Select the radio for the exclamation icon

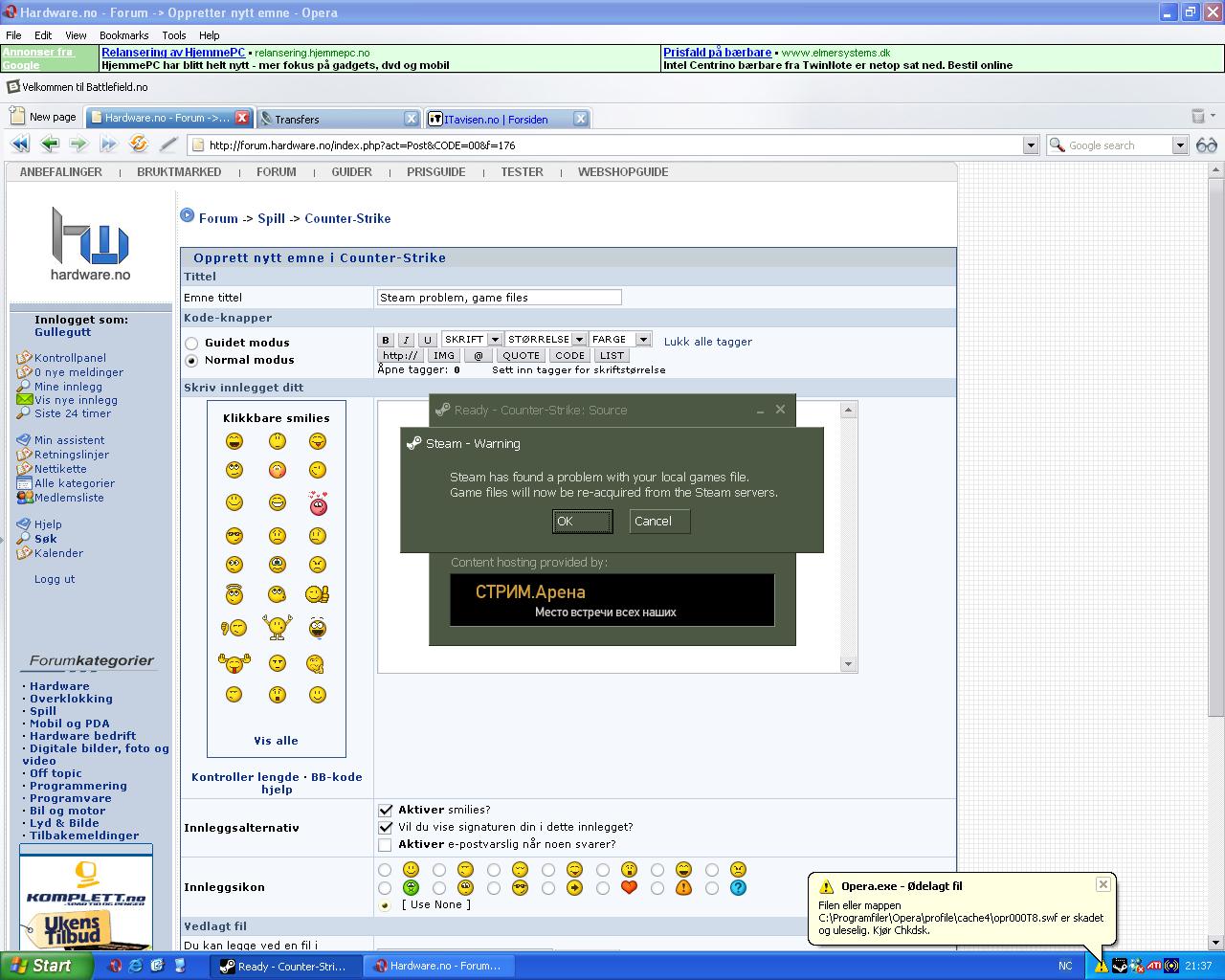pyautogui.click(x=657, y=888)
